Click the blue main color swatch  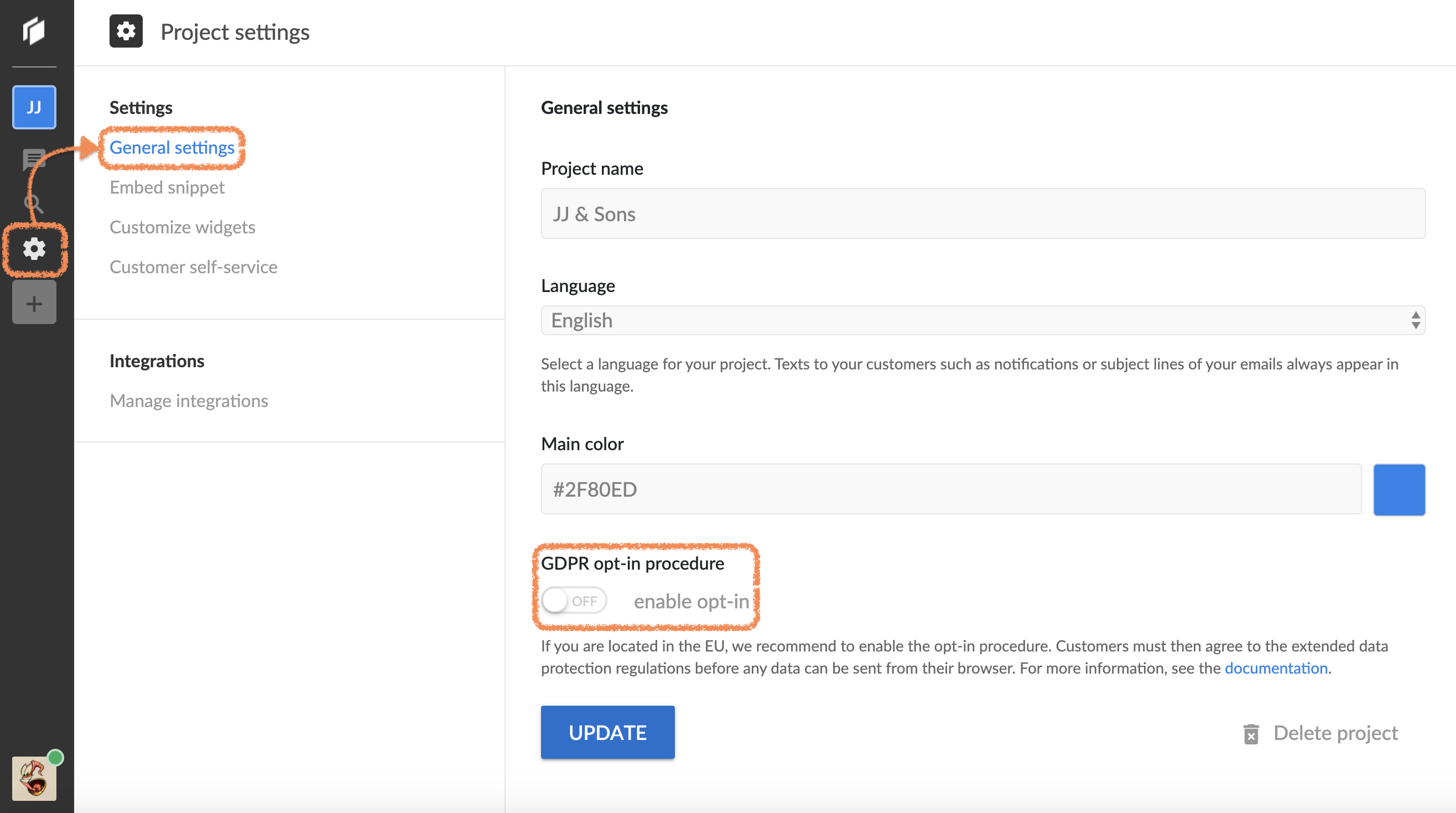[1399, 489]
